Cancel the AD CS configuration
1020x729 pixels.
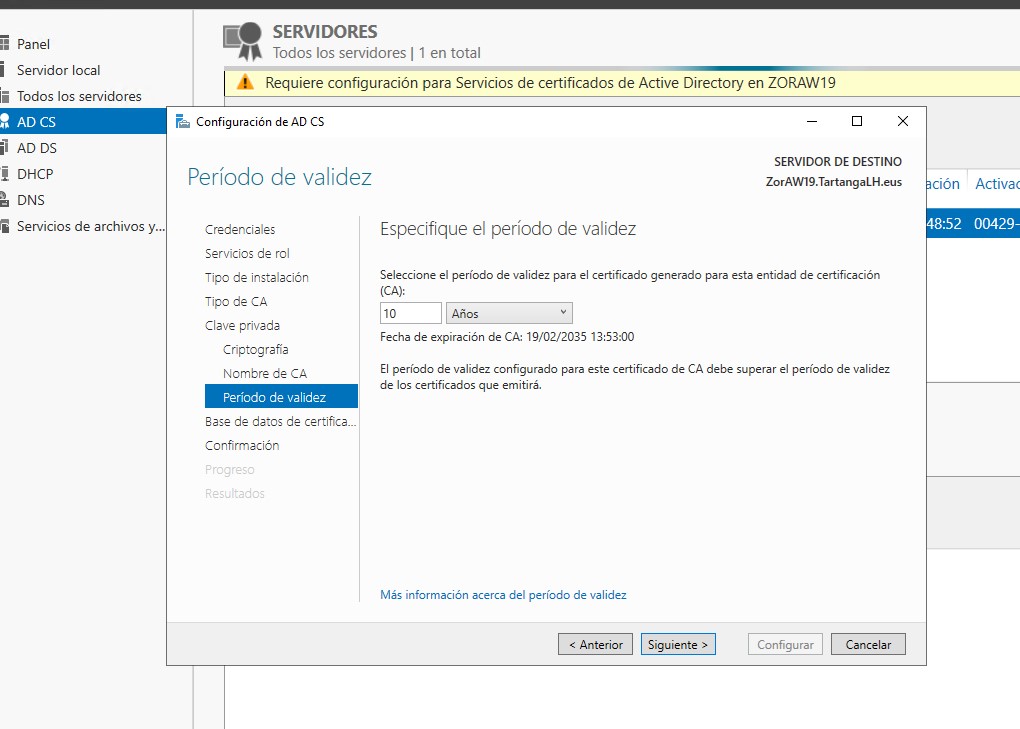[x=868, y=644]
